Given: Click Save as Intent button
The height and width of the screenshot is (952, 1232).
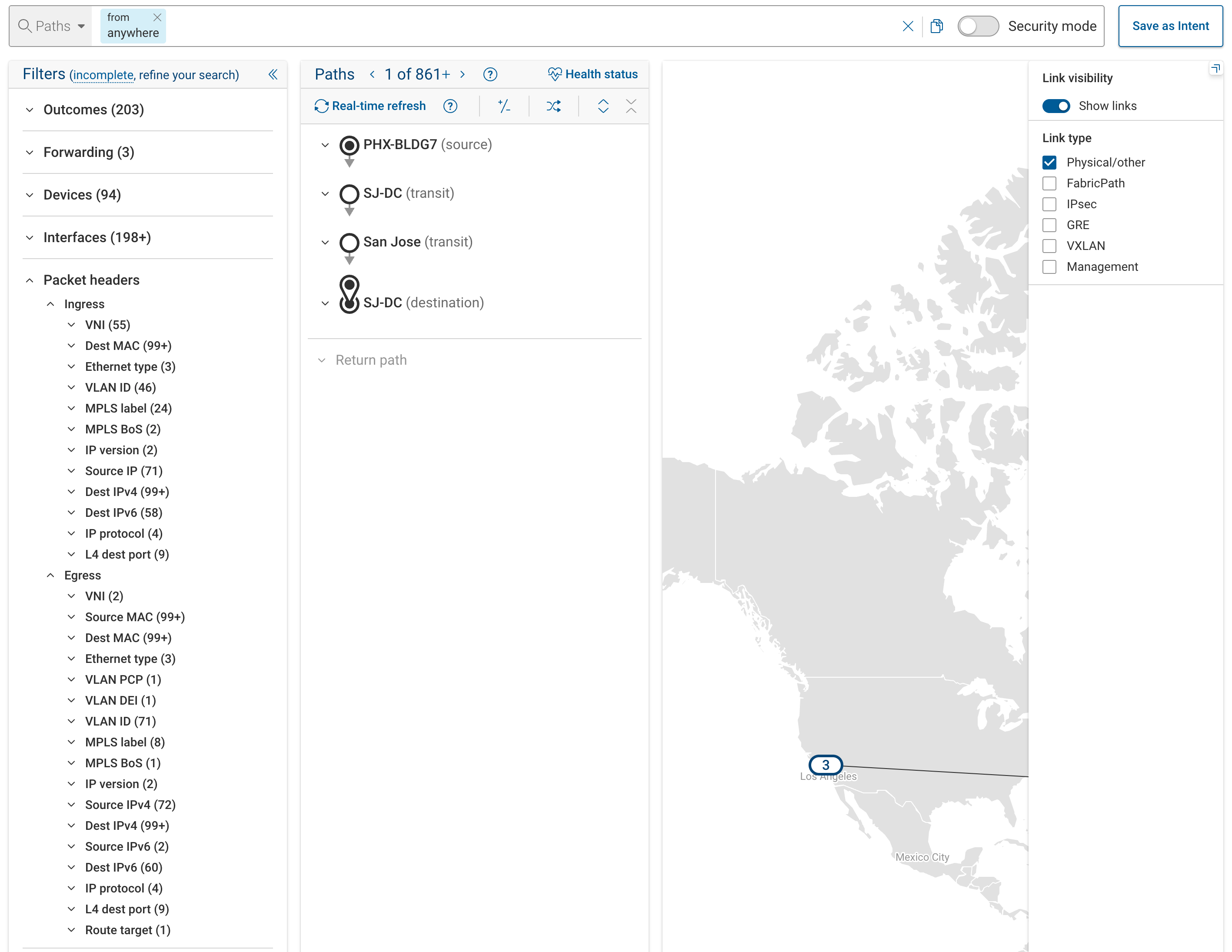Looking at the screenshot, I should point(1171,26).
